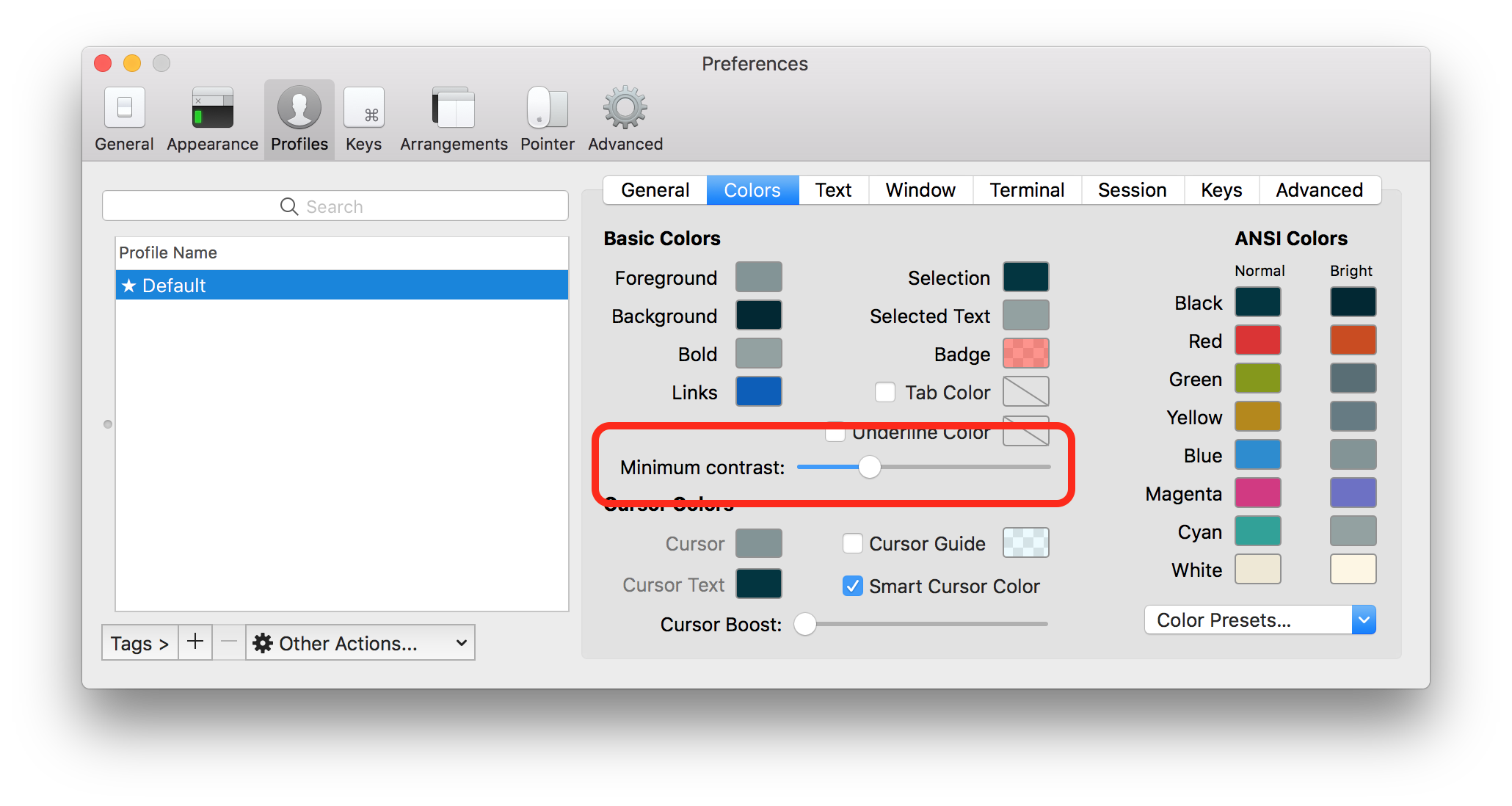Remove selected profile with minus button
The width and height of the screenshot is (1512, 806).
pyautogui.click(x=228, y=642)
